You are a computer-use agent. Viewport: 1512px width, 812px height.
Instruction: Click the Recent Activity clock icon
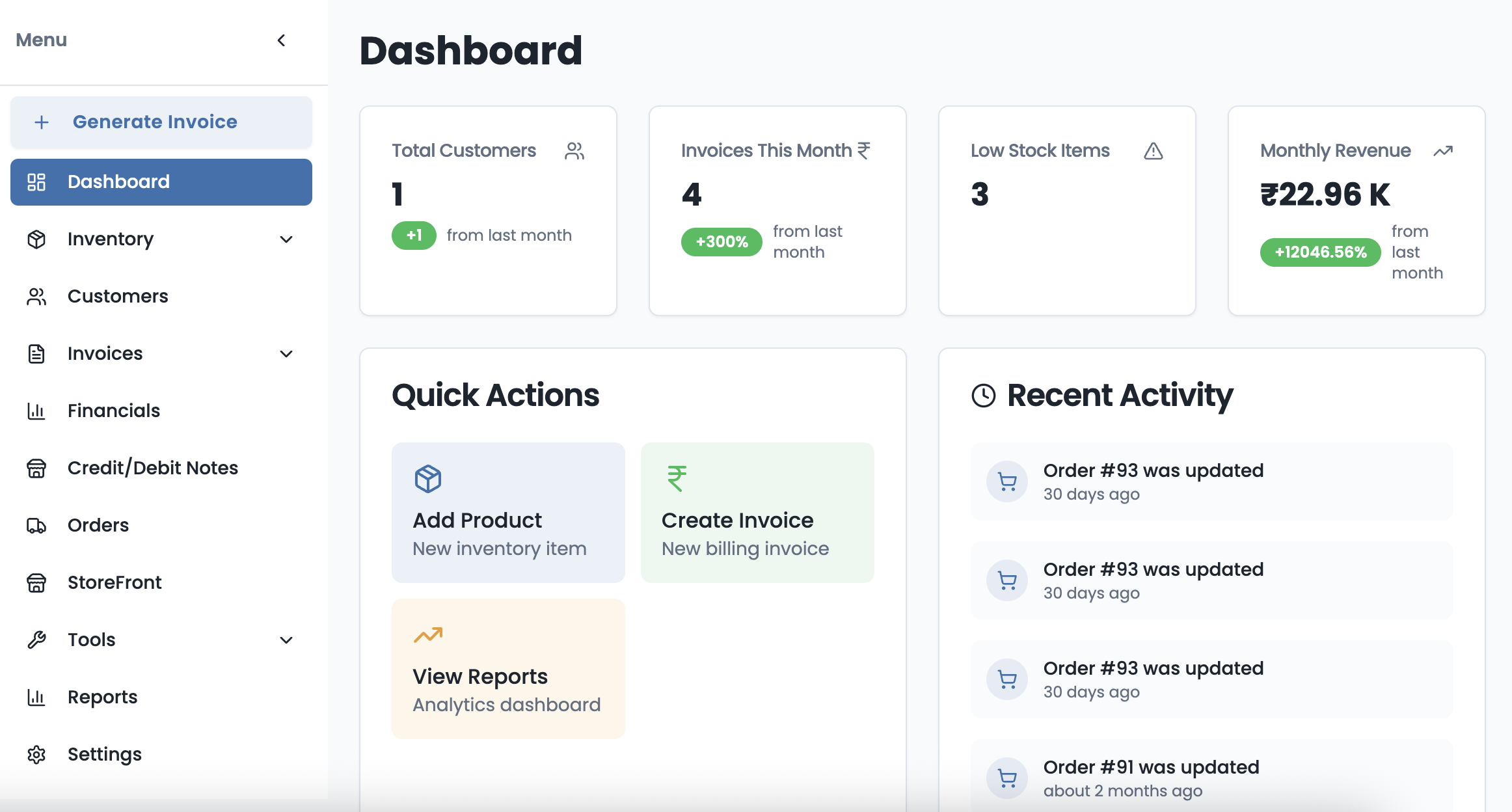[983, 396]
